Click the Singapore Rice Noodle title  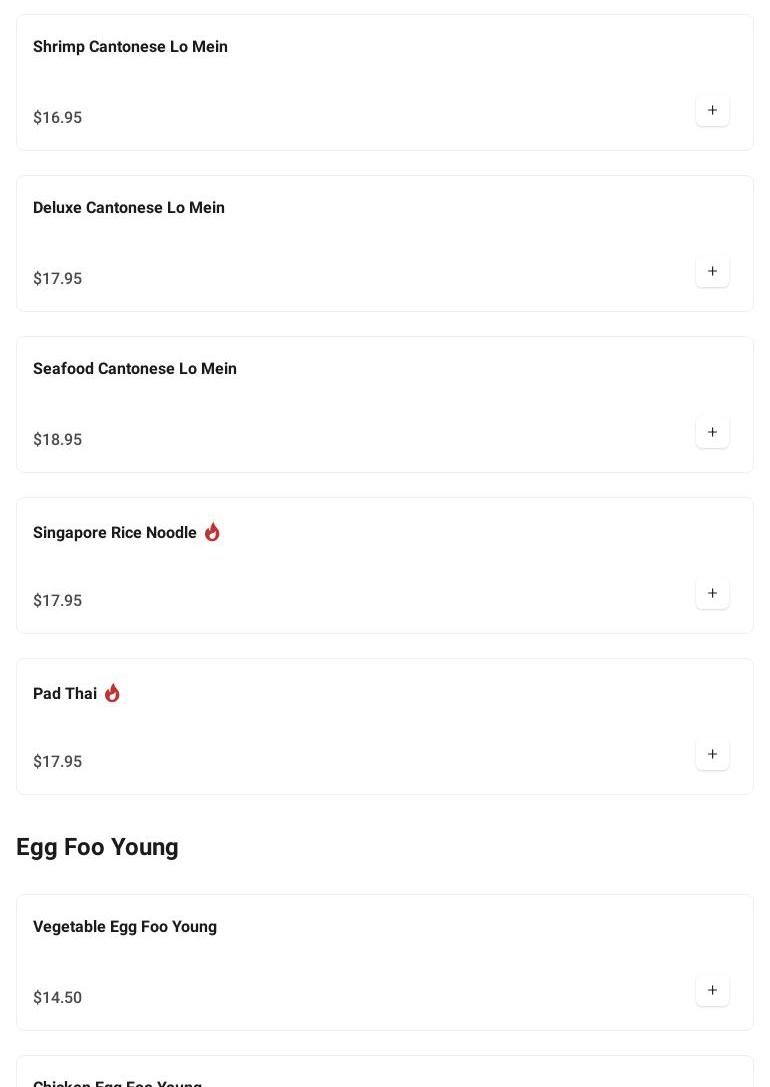point(115,533)
